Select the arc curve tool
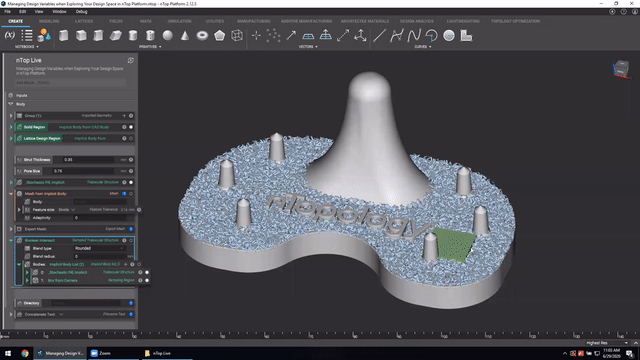Screen dimensions: 640x360 click(431, 36)
